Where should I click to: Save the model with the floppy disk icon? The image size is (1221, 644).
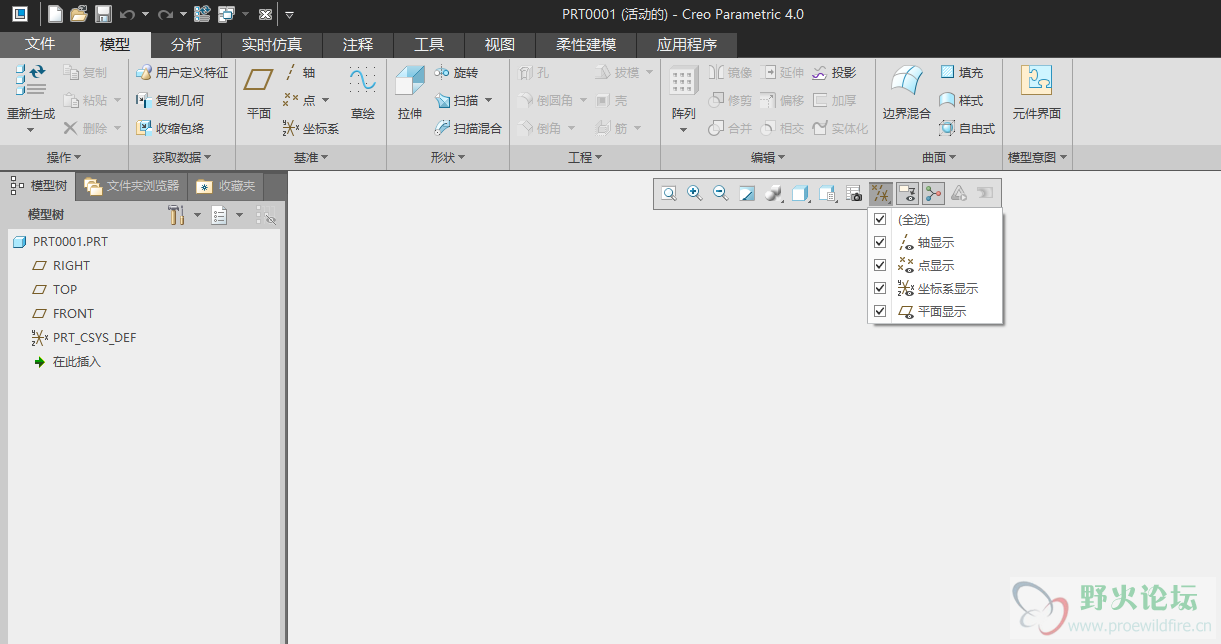(103, 14)
